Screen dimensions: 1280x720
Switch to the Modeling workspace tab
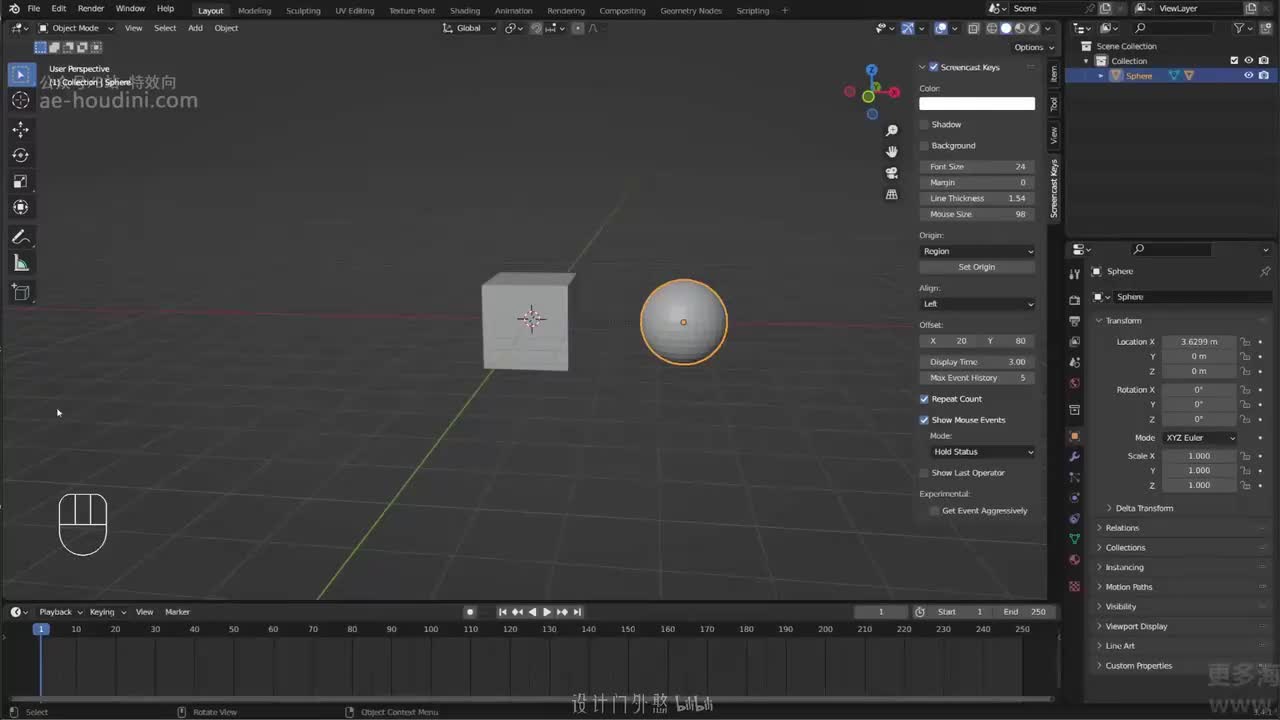[x=254, y=11]
